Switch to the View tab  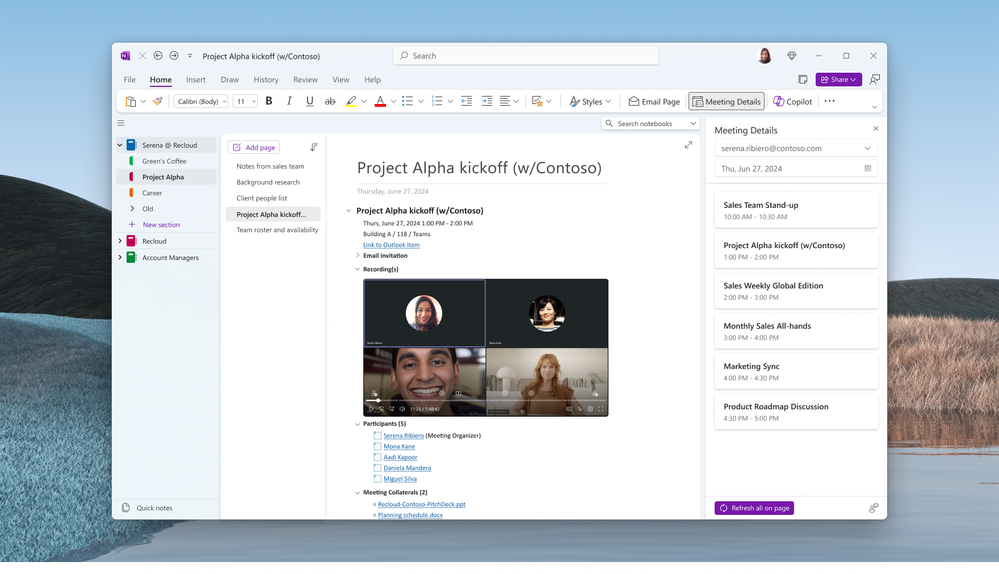(340, 80)
